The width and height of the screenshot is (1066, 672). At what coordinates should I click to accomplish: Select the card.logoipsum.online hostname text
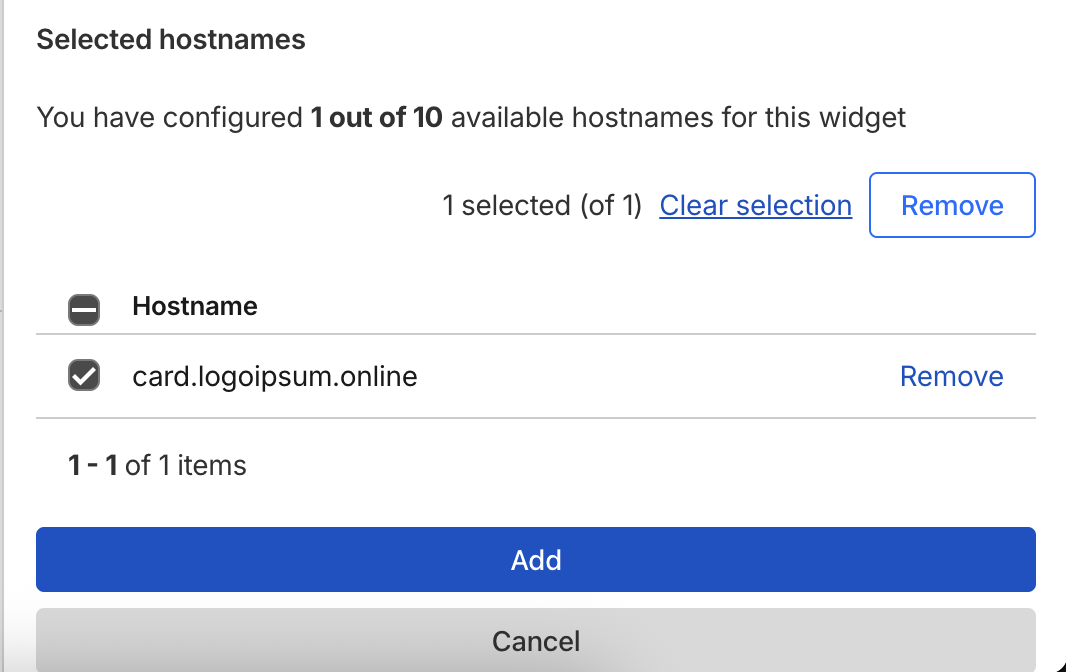[274, 376]
